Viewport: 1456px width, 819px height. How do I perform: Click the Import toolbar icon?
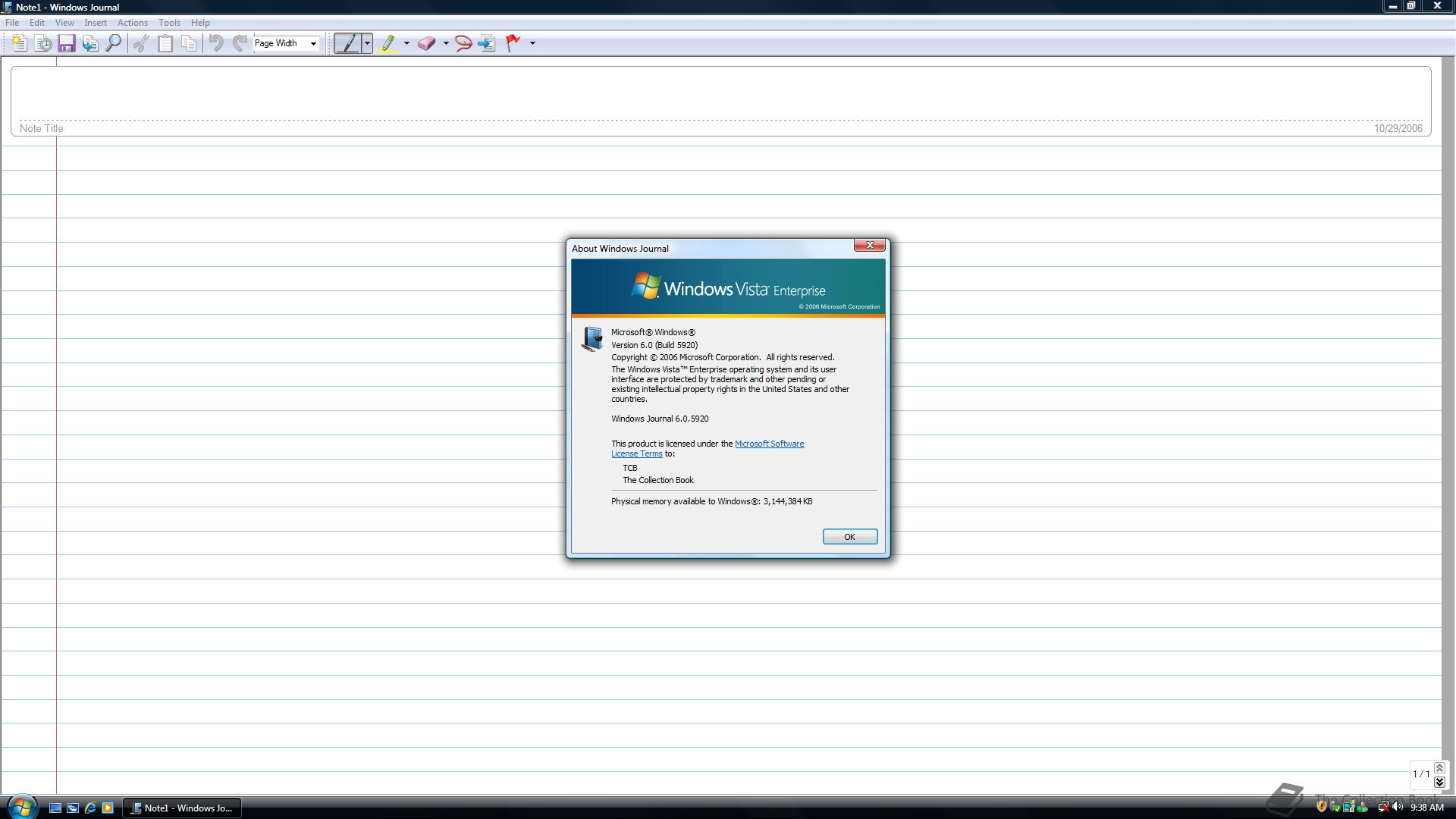pos(90,43)
